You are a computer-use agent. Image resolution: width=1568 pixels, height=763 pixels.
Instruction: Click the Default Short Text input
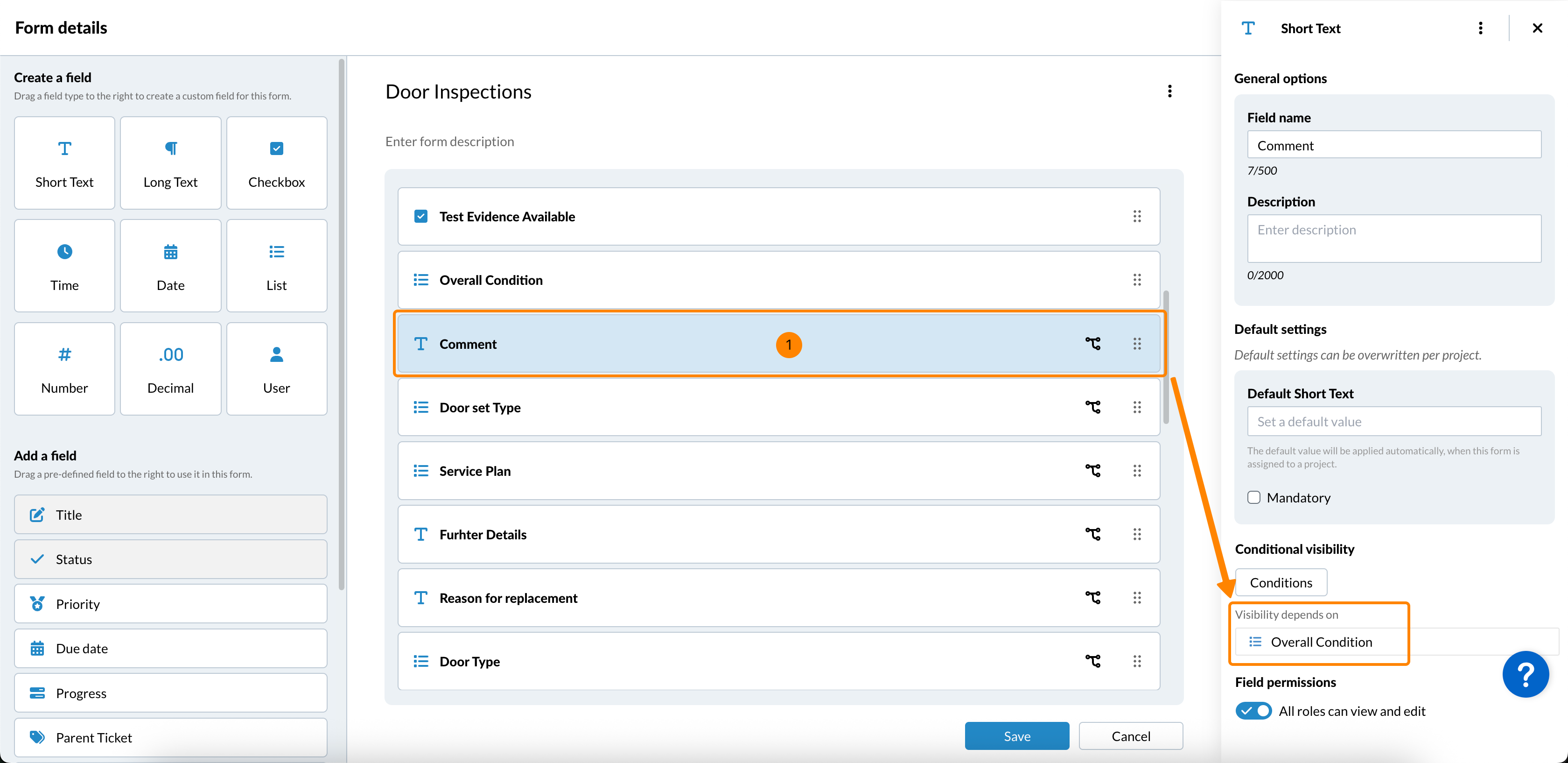point(1393,421)
